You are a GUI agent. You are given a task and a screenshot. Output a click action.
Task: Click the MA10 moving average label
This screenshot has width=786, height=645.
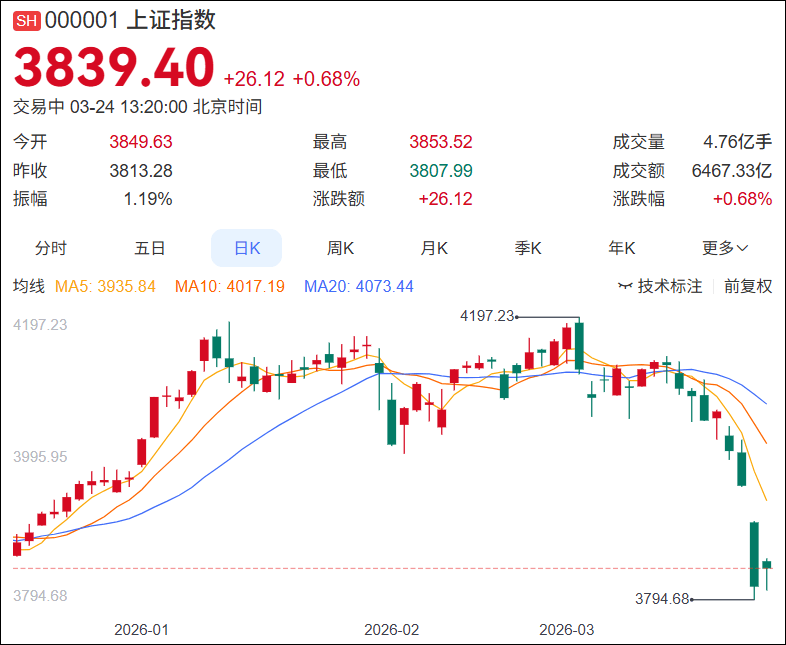229,287
